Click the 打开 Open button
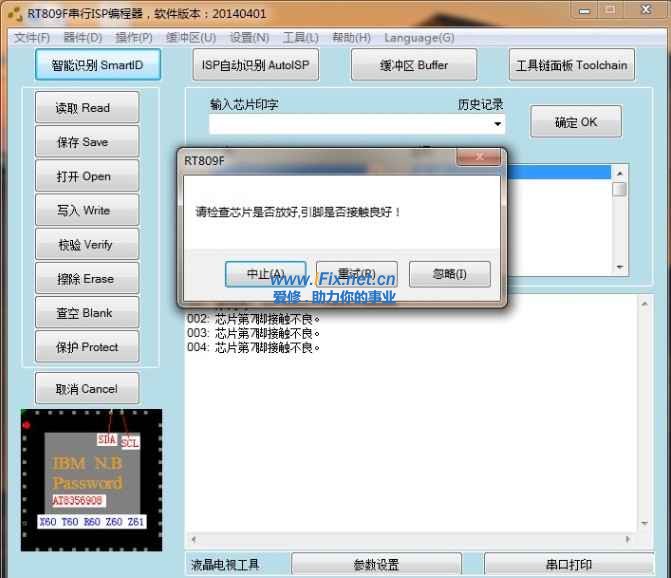The image size is (671, 578). (87, 176)
